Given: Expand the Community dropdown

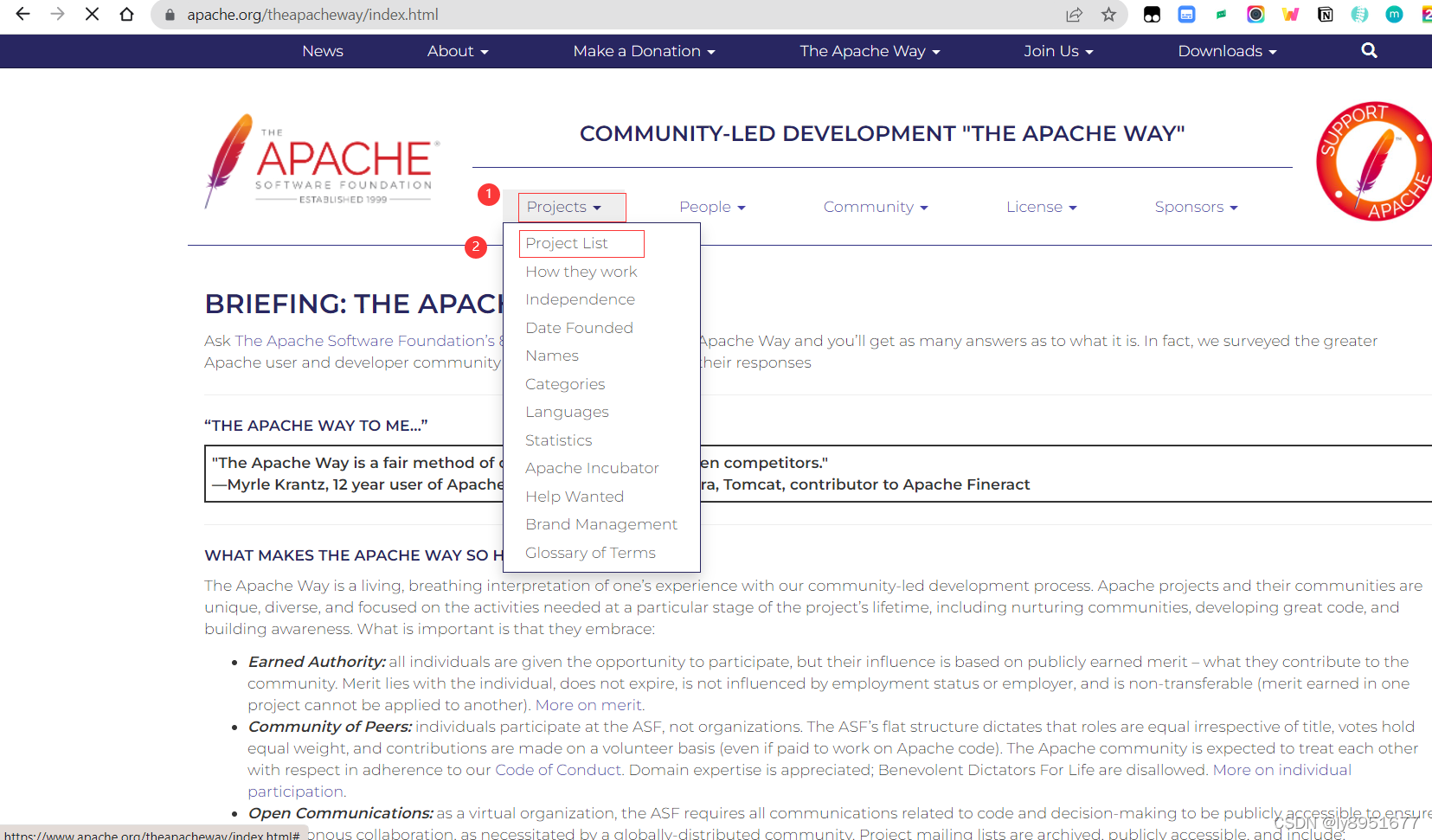Looking at the screenshot, I should click(876, 207).
